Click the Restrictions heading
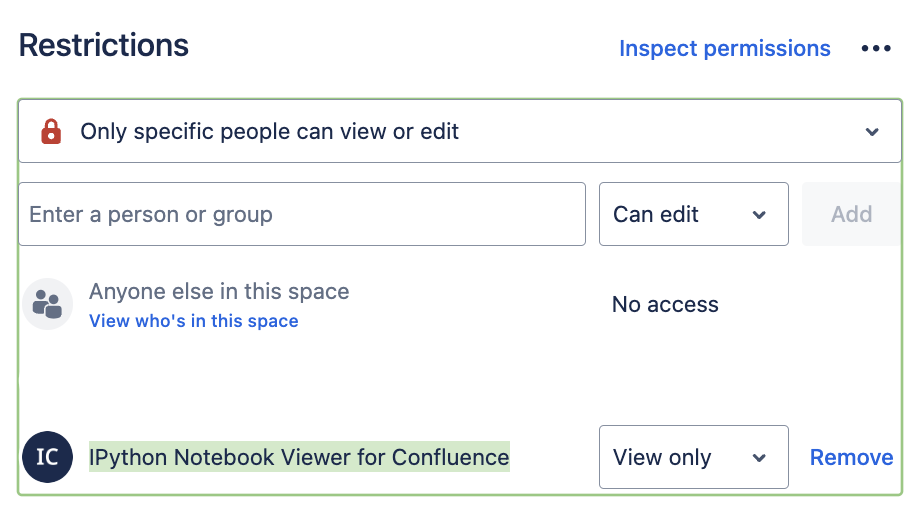 [104, 45]
